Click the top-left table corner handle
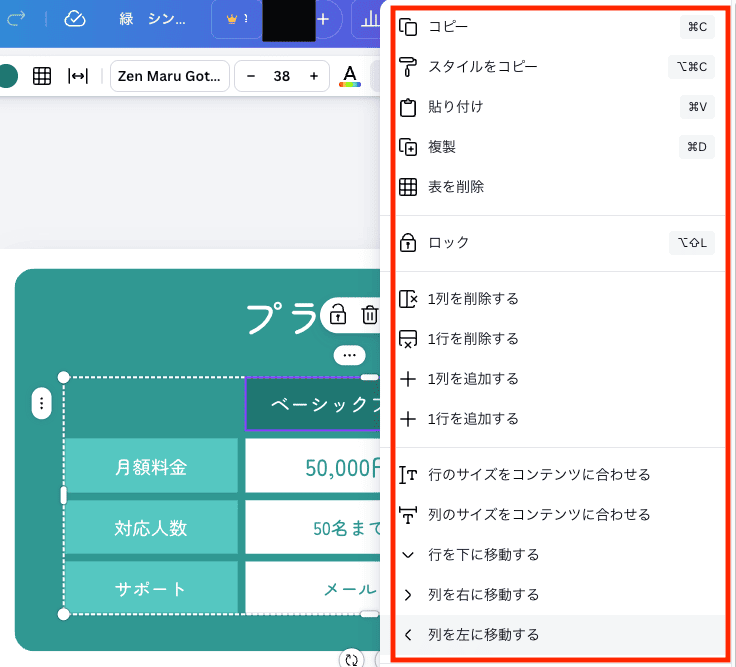 [63, 377]
